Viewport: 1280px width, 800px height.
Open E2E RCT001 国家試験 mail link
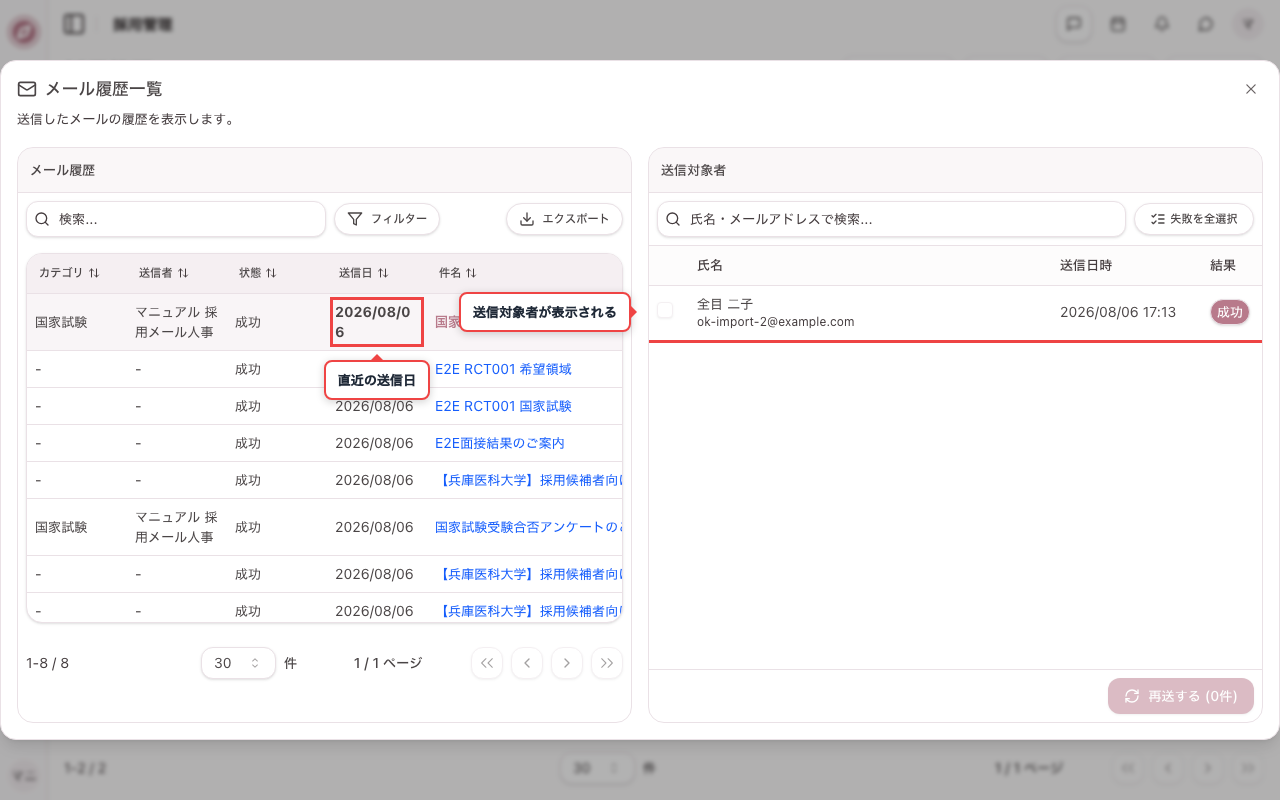pyautogui.click(x=503, y=406)
